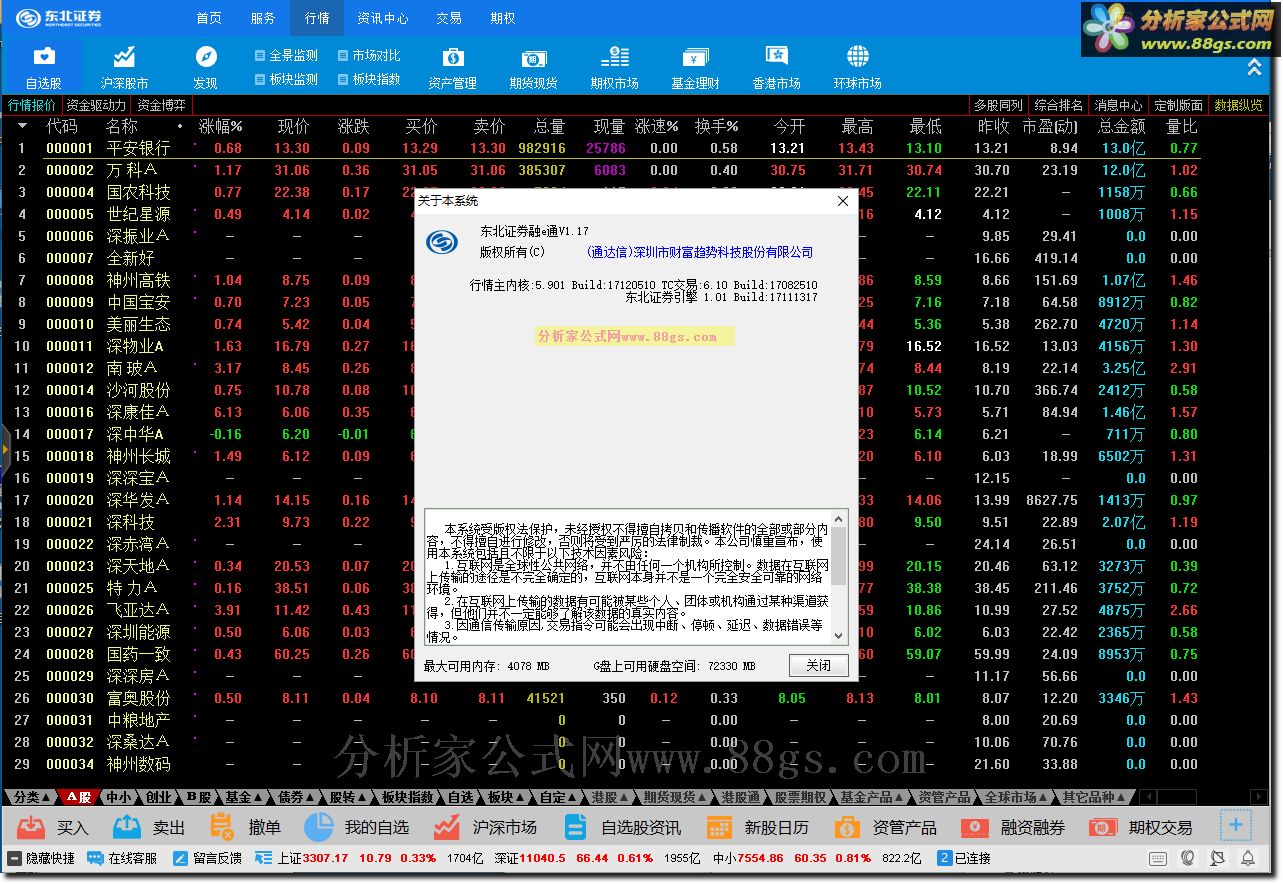Viewport: 1283px width, 884px height.
Task: Click the 通达信 company link in dialog
Action: pos(700,253)
